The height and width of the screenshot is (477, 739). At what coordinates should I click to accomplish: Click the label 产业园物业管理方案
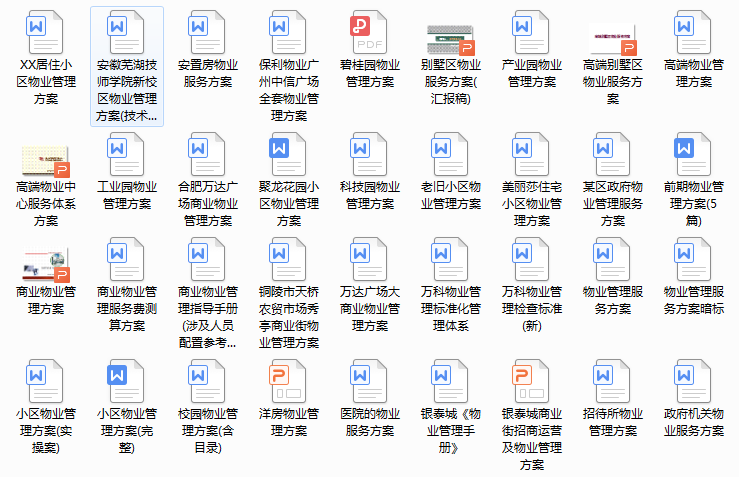pos(532,73)
